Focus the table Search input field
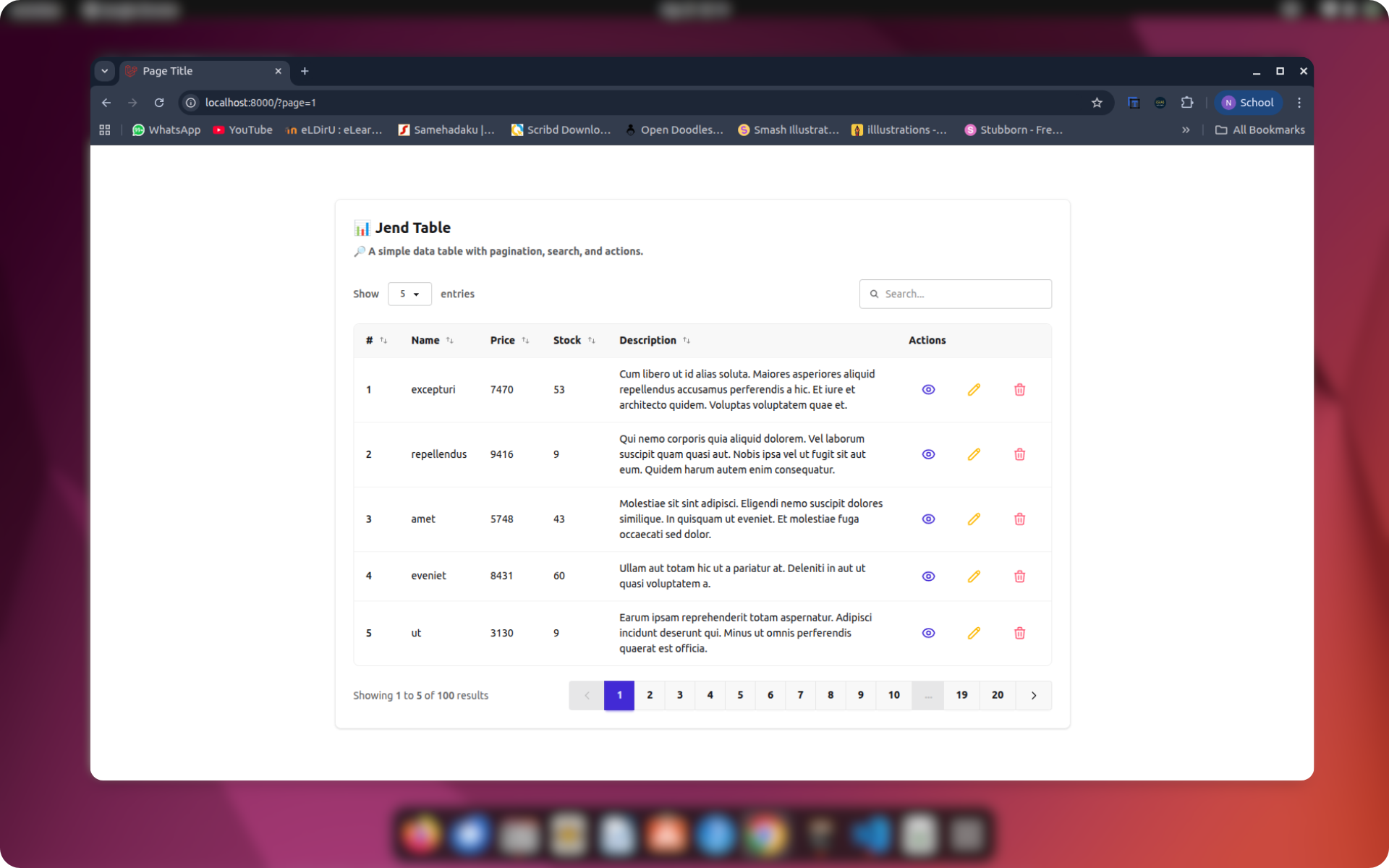 pos(962,294)
